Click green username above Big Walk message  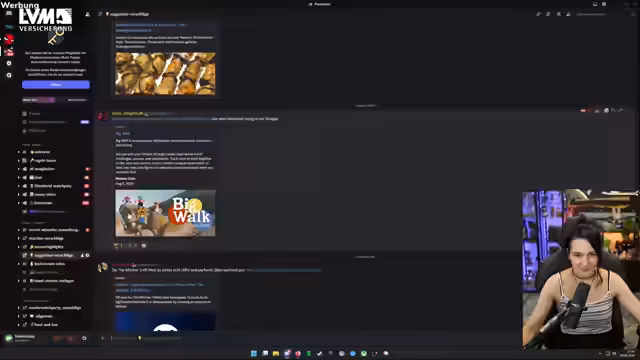pyautogui.click(x=128, y=113)
